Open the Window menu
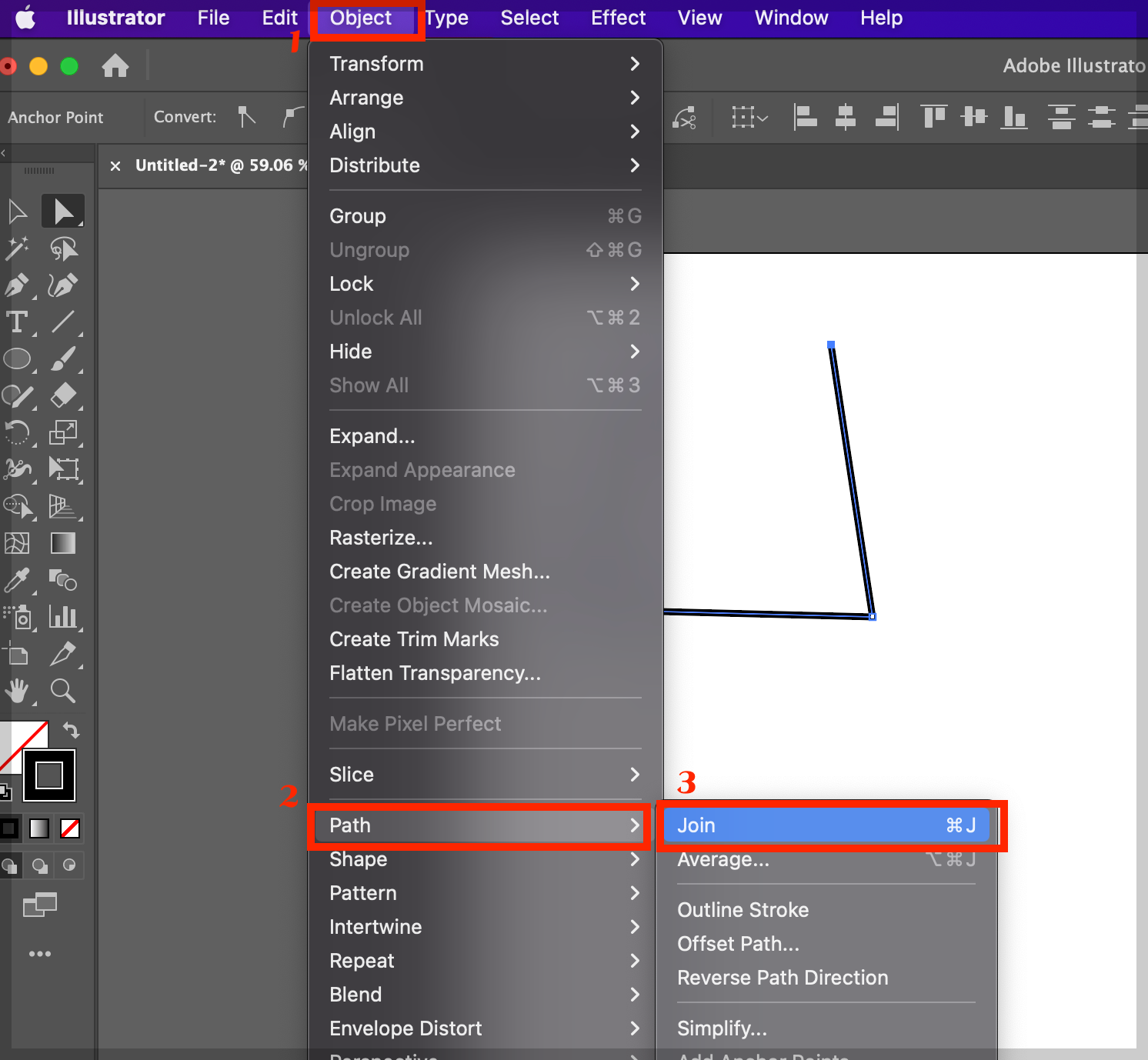Image resolution: width=1148 pixels, height=1060 pixels. point(791,18)
